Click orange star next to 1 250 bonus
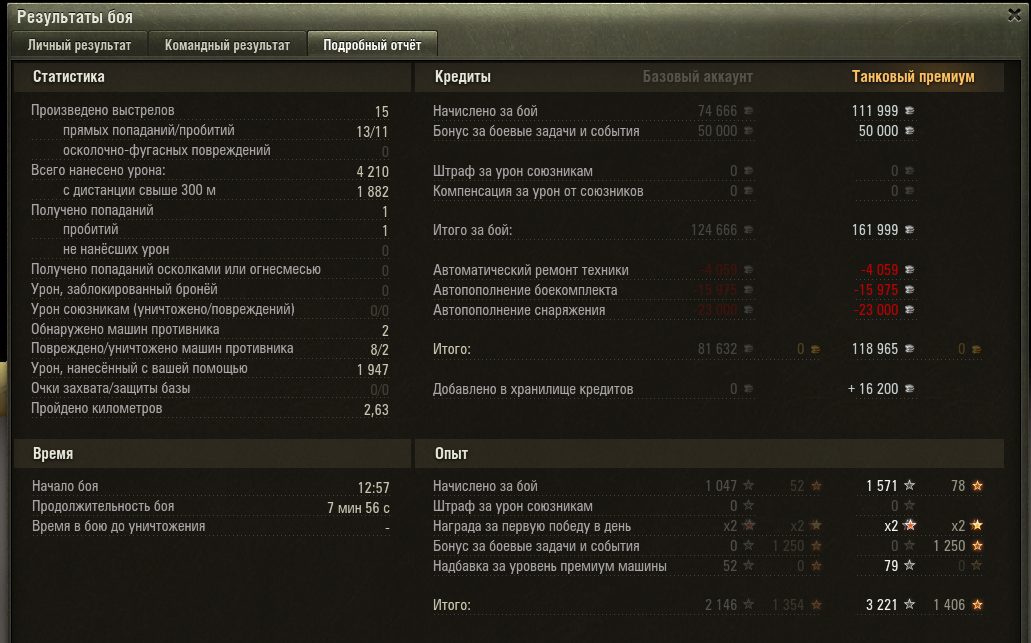The width and height of the screenshot is (1031, 643). pyautogui.click(x=977, y=546)
